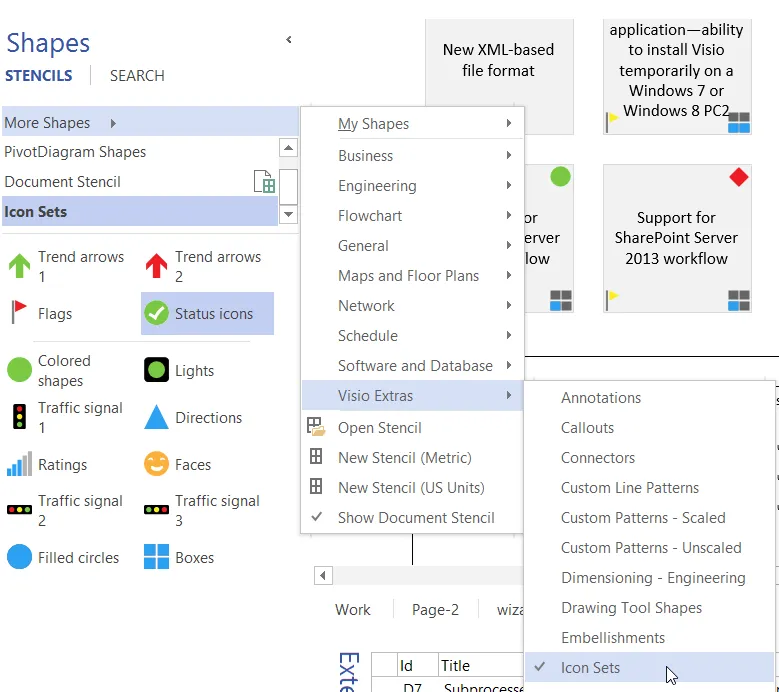
Task: Pick the Boxes blue squares icon
Action: pos(156,556)
